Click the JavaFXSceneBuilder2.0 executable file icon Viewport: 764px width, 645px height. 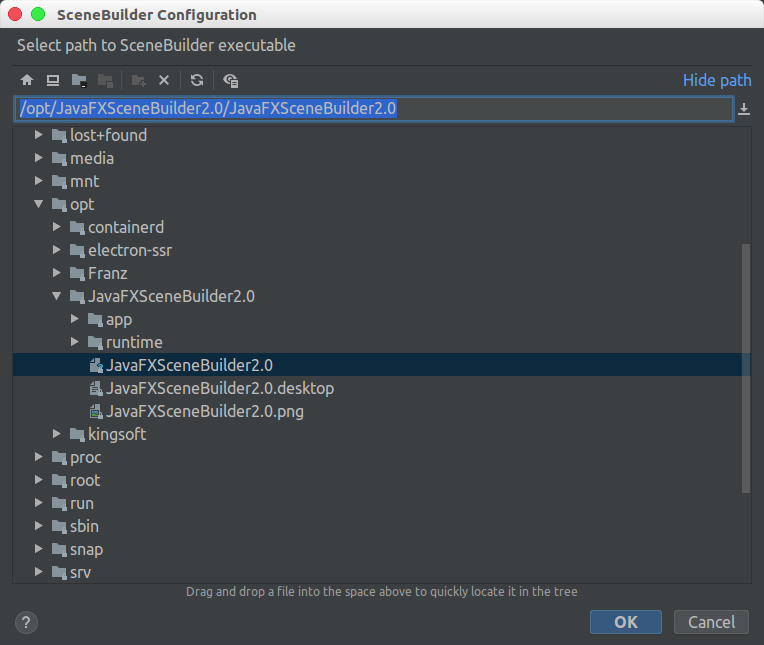pyautogui.click(x=96, y=365)
